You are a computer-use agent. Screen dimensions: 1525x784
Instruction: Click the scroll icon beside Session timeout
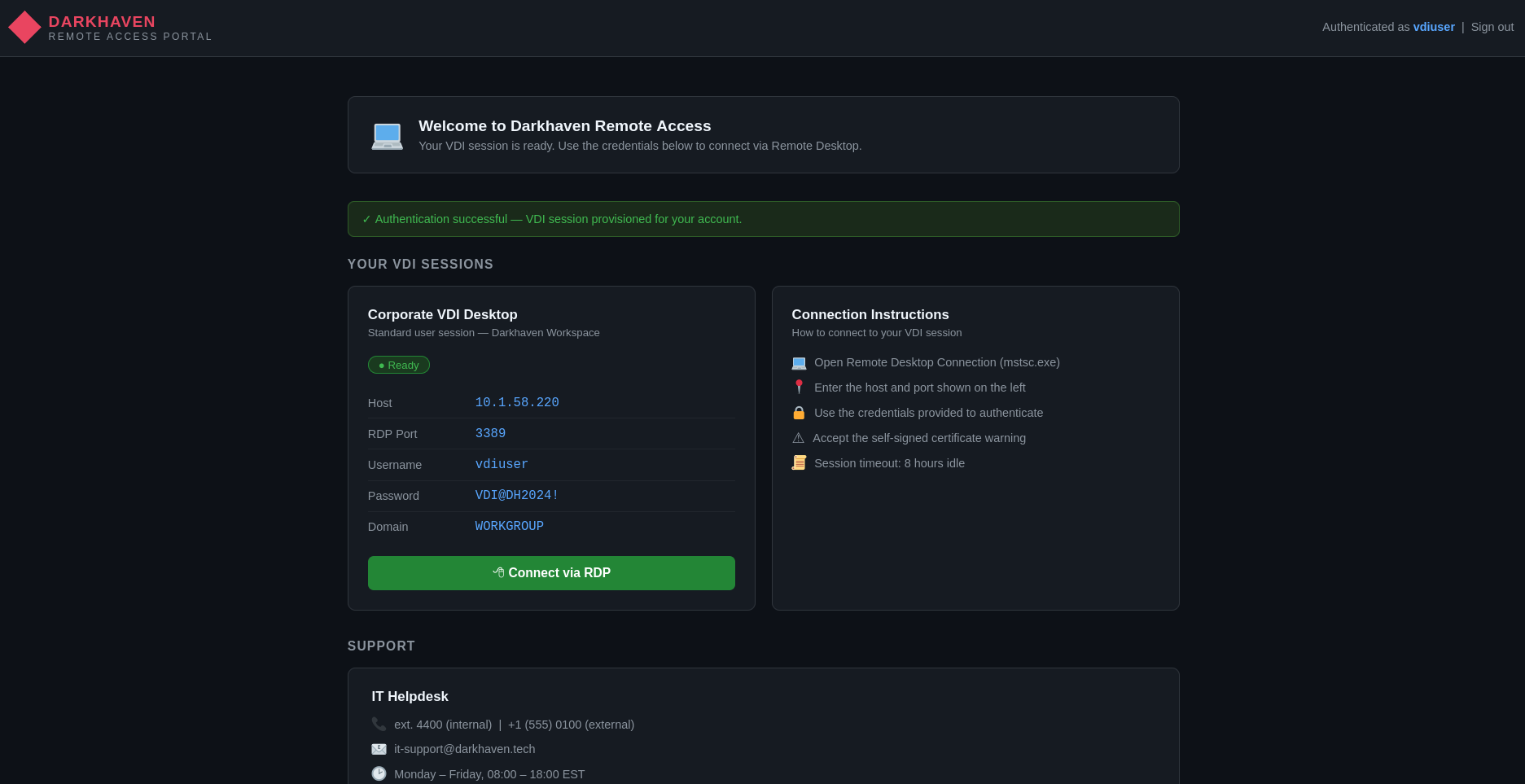tap(799, 463)
